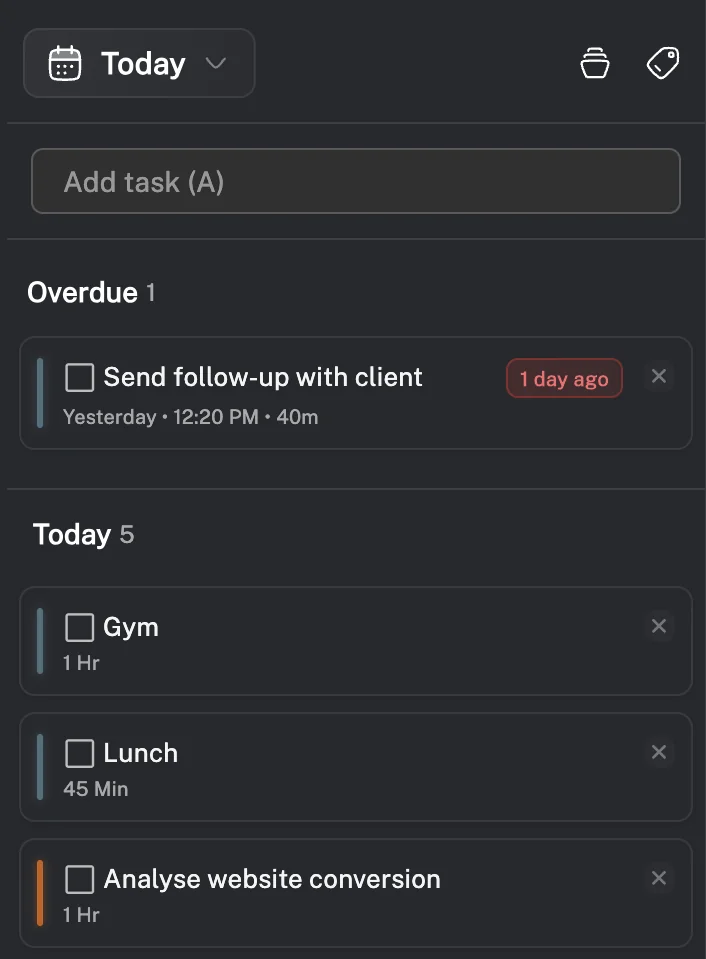Expand the Today selector chevron

click(214, 62)
